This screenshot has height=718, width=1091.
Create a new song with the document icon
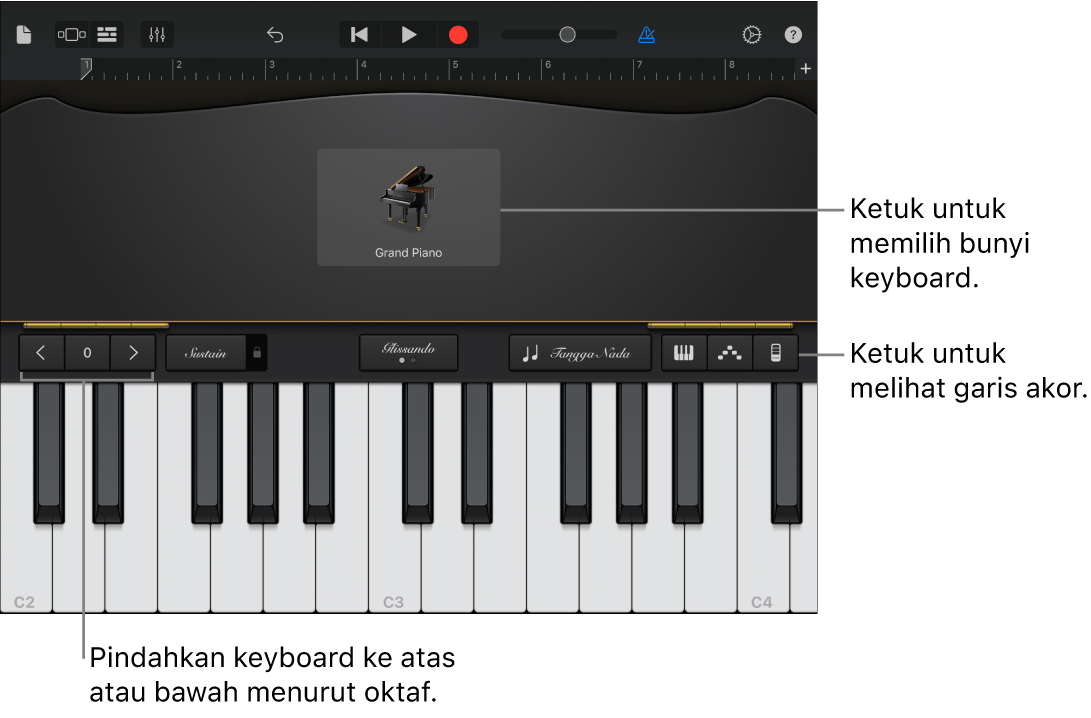[x=23, y=34]
